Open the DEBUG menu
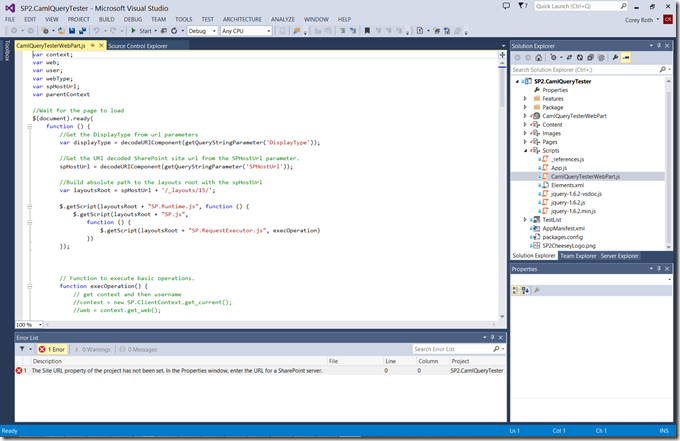The width and height of the screenshot is (680, 441). click(x=133, y=20)
